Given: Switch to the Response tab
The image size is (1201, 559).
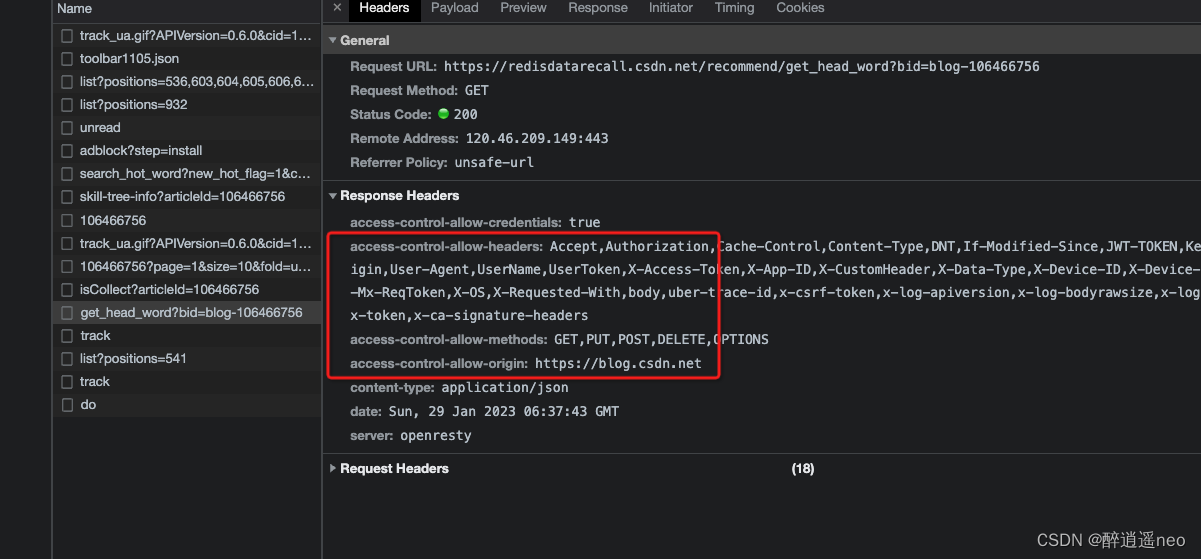Looking at the screenshot, I should point(598,8).
